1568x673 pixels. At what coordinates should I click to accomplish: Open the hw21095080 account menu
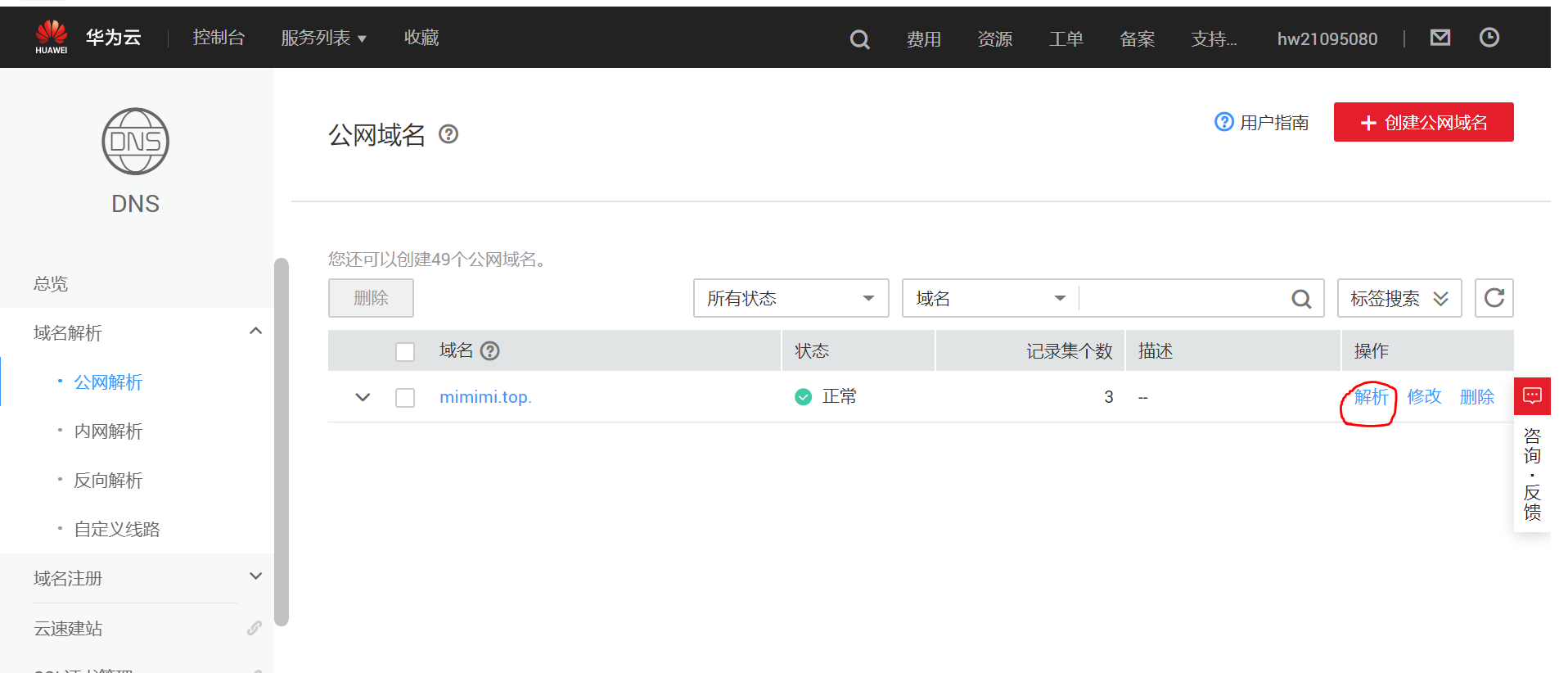click(1327, 38)
